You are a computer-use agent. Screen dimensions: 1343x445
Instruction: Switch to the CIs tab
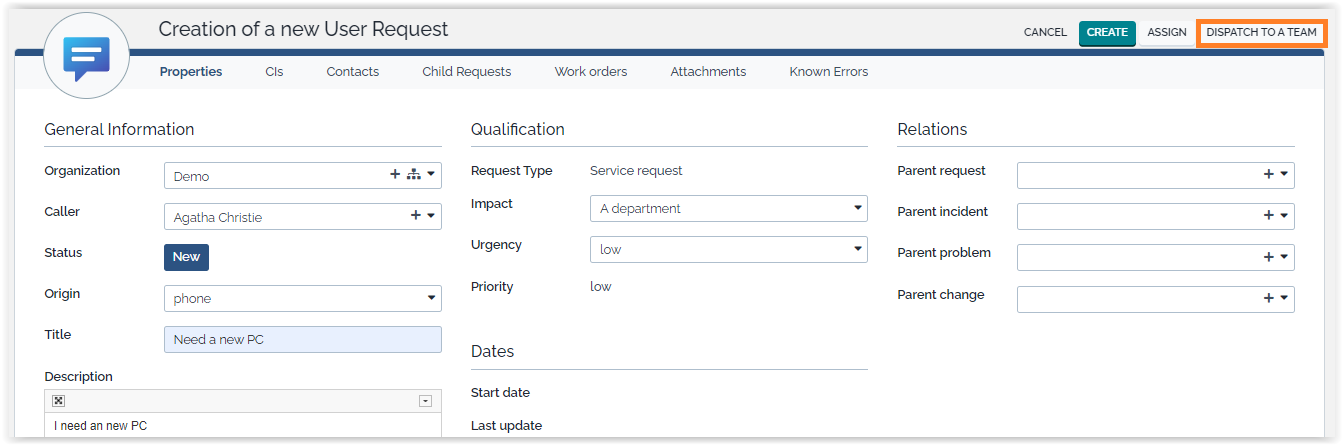274,72
